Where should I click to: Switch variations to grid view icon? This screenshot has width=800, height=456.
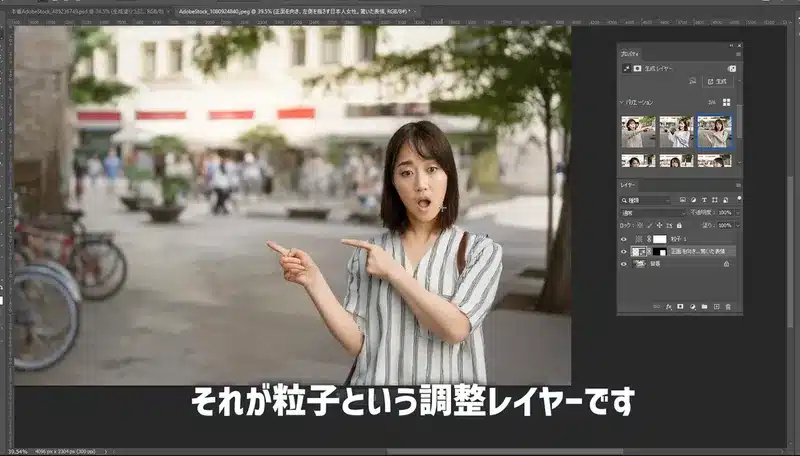(x=727, y=102)
